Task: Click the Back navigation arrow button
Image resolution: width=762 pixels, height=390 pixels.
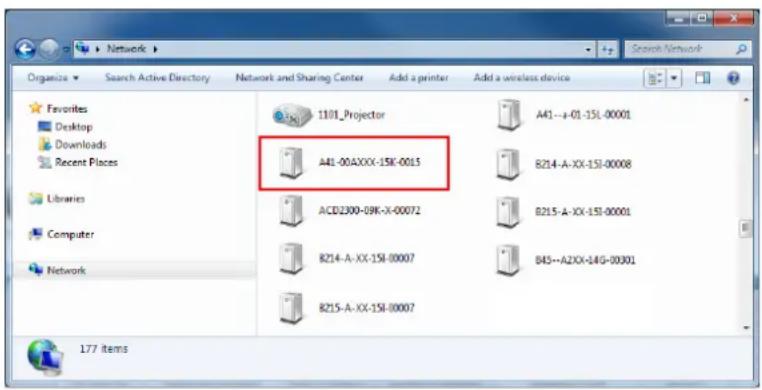Action: (x=25, y=49)
